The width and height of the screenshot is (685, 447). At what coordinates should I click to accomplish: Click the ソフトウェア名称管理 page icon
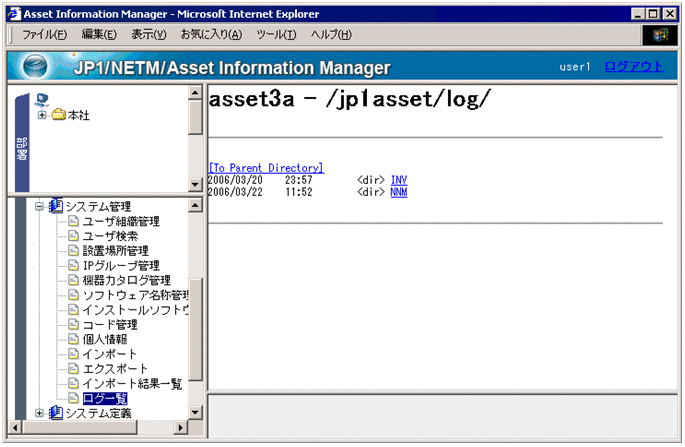[x=74, y=295]
